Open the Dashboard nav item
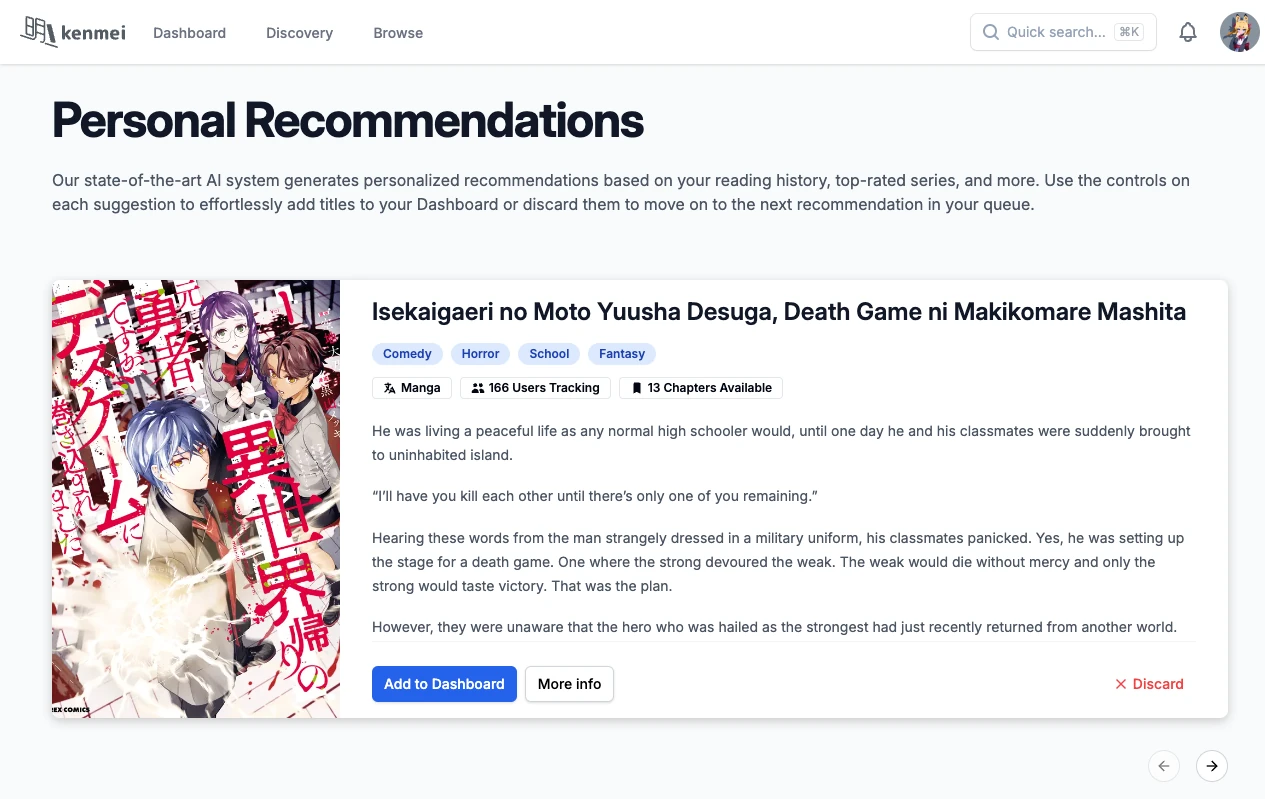1265x799 pixels. pyautogui.click(x=190, y=33)
